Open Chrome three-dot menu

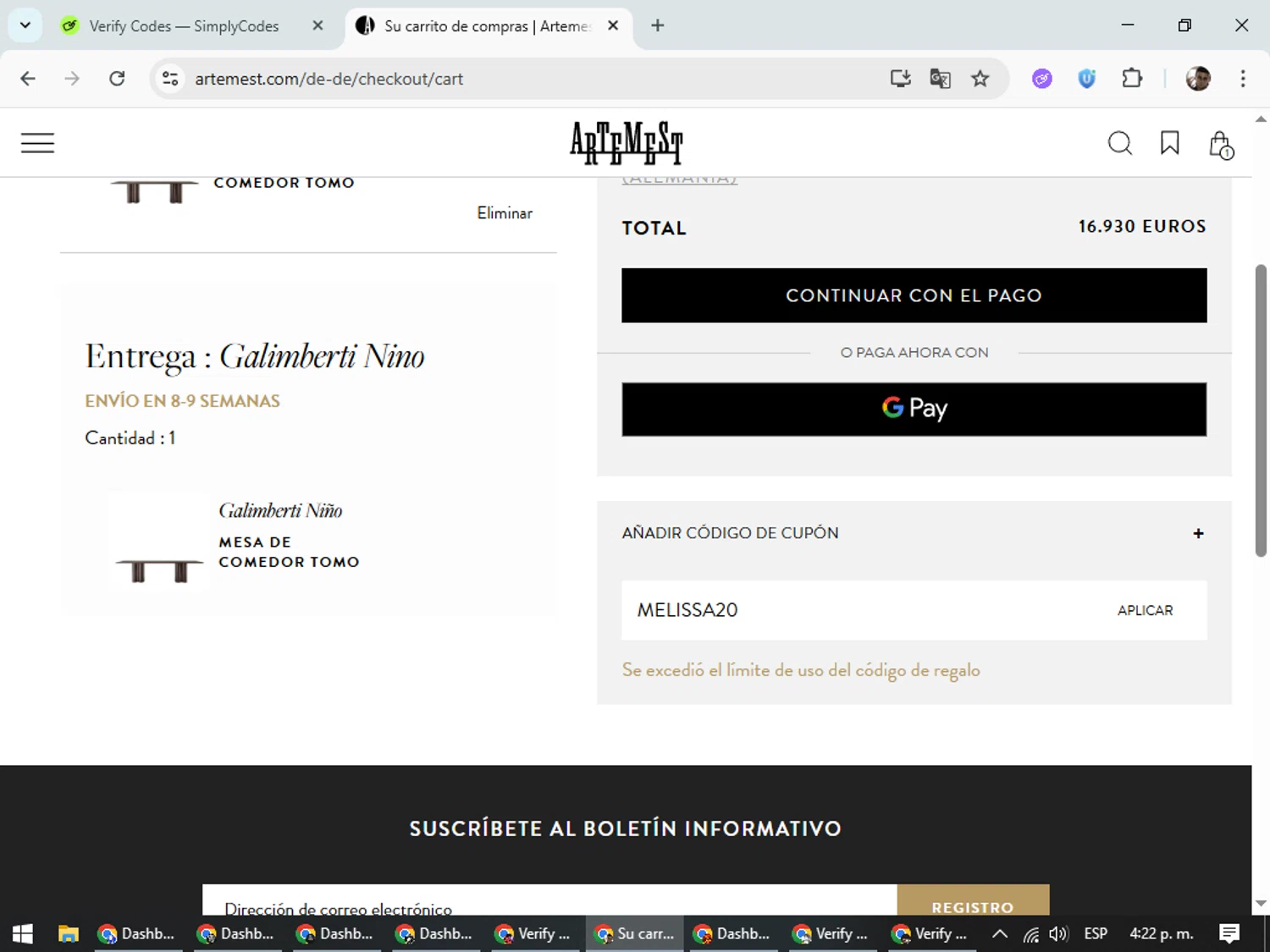tap(1243, 79)
